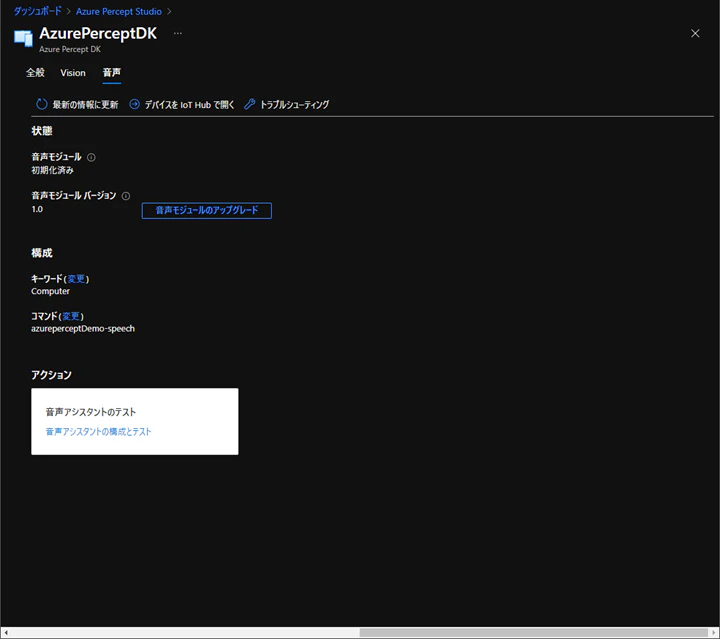Click 変更 link next to コマンド
The width and height of the screenshot is (720, 639).
point(71,316)
